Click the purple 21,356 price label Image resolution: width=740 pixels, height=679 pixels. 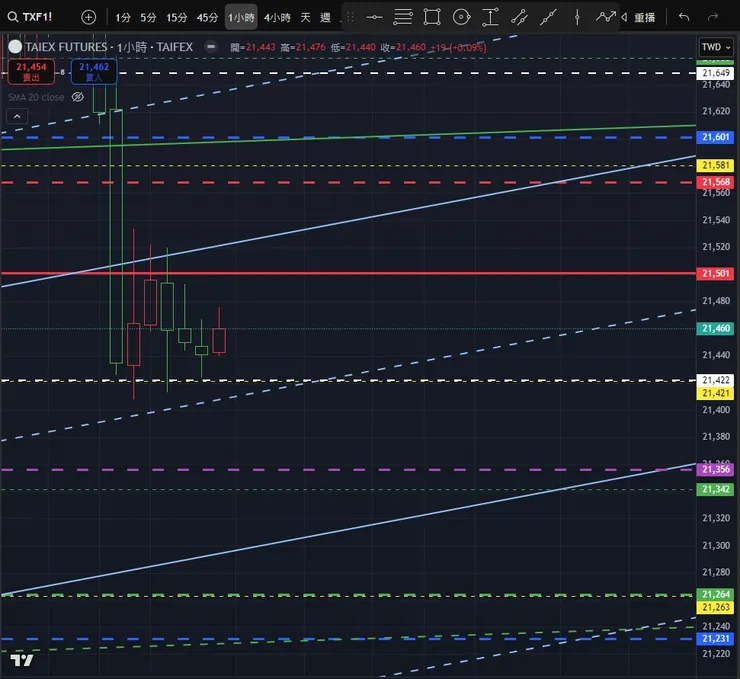pos(715,469)
